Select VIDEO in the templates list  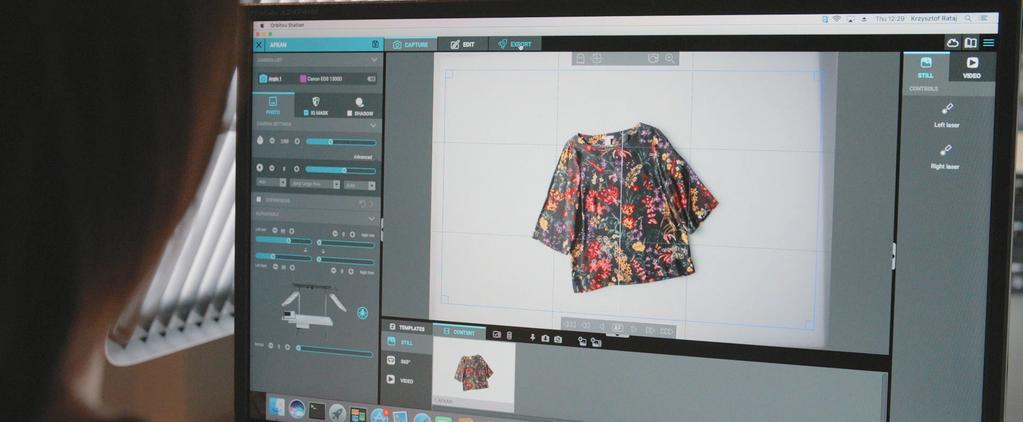[406, 380]
